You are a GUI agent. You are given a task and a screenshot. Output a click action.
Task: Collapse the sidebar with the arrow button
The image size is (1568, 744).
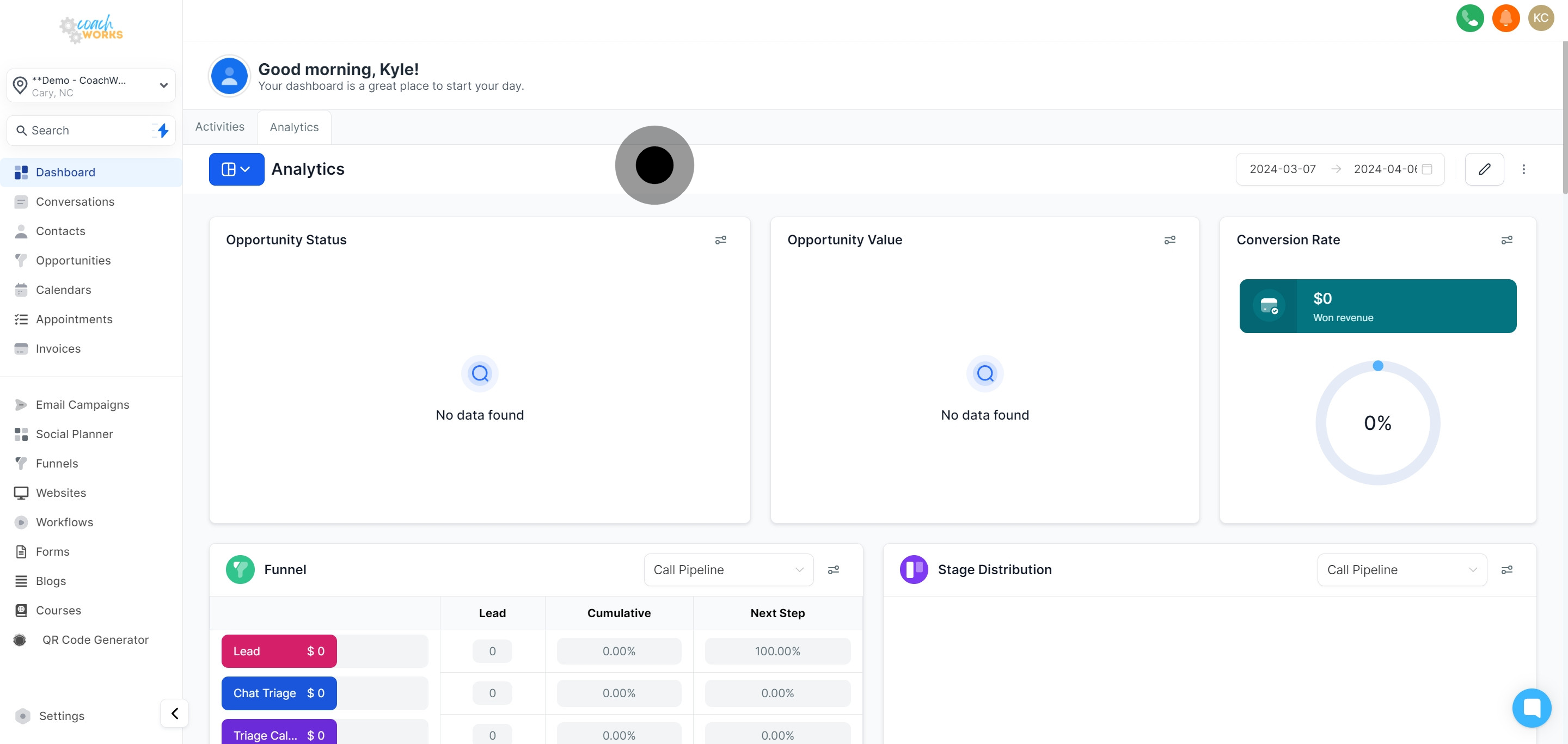(175, 713)
